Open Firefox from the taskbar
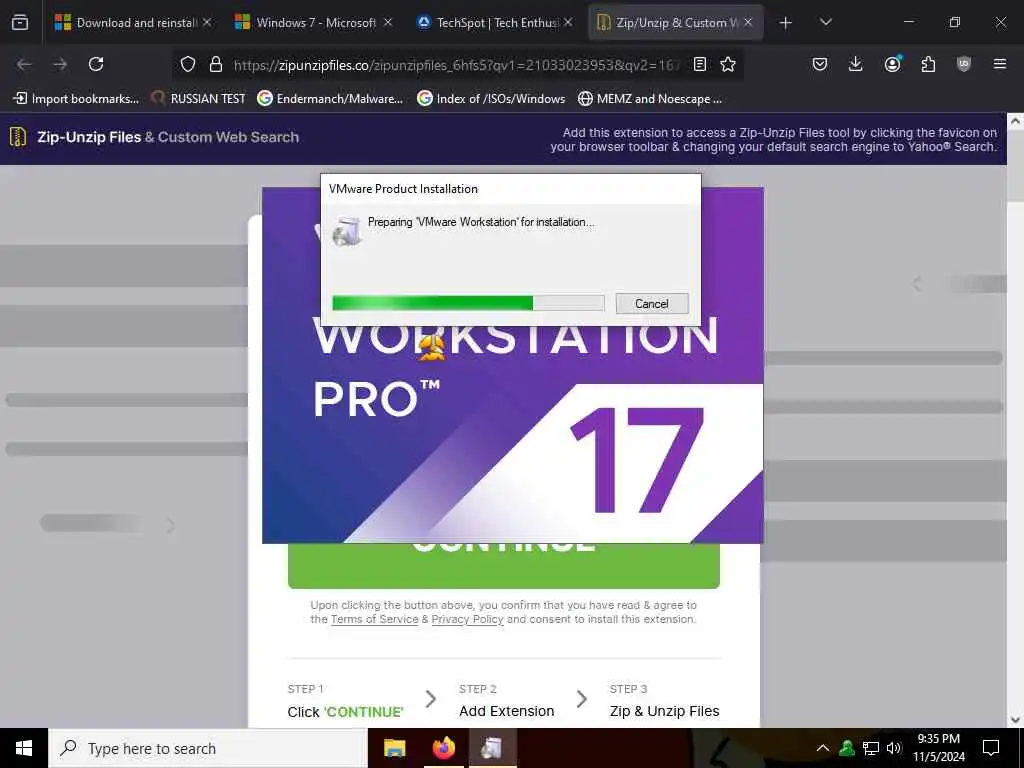Image resolution: width=1024 pixels, height=768 pixels. [x=443, y=748]
